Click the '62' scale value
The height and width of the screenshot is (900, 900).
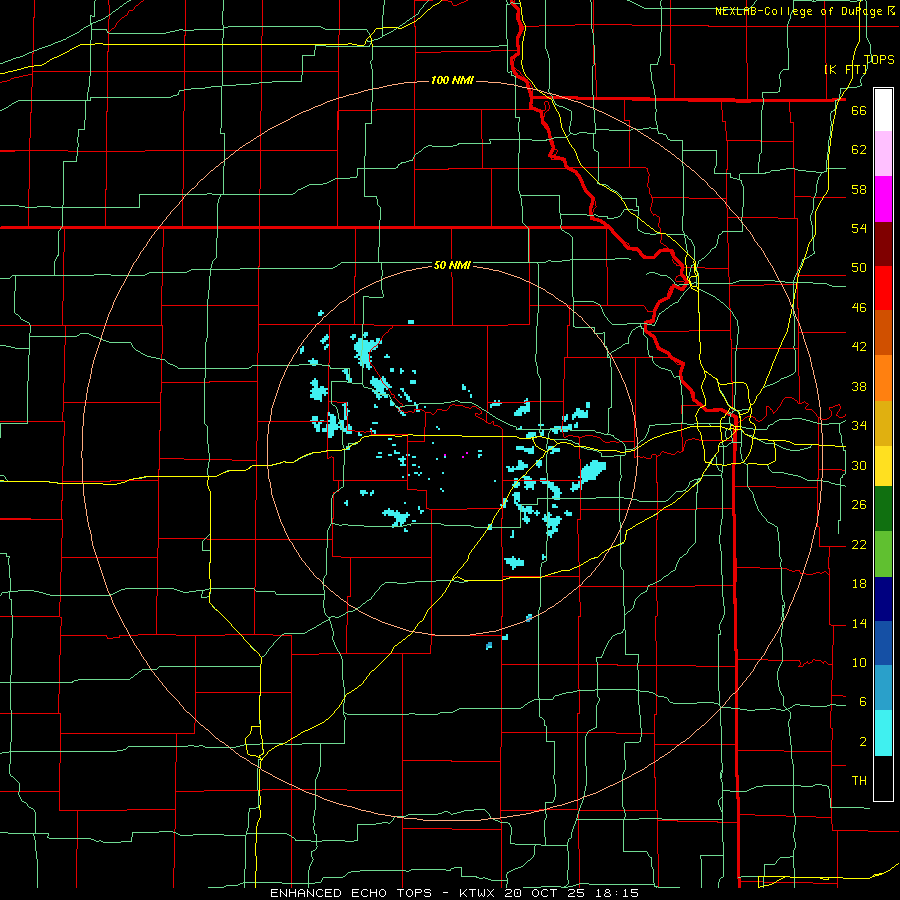coord(859,150)
